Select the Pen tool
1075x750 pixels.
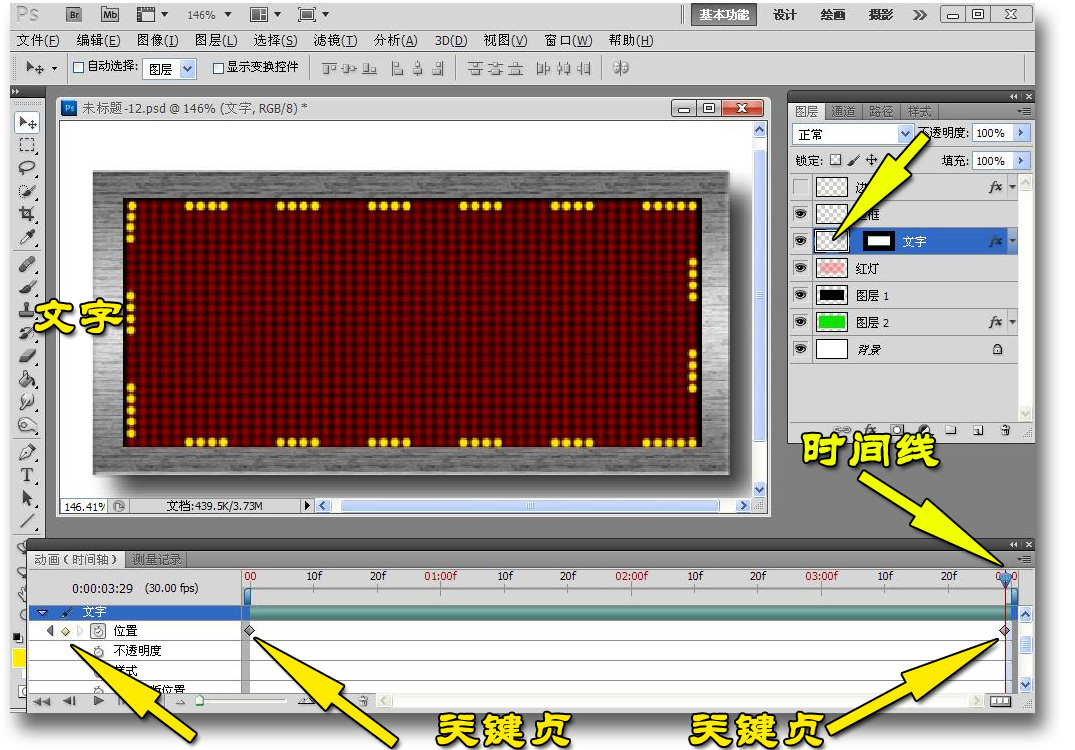[27, 451]
